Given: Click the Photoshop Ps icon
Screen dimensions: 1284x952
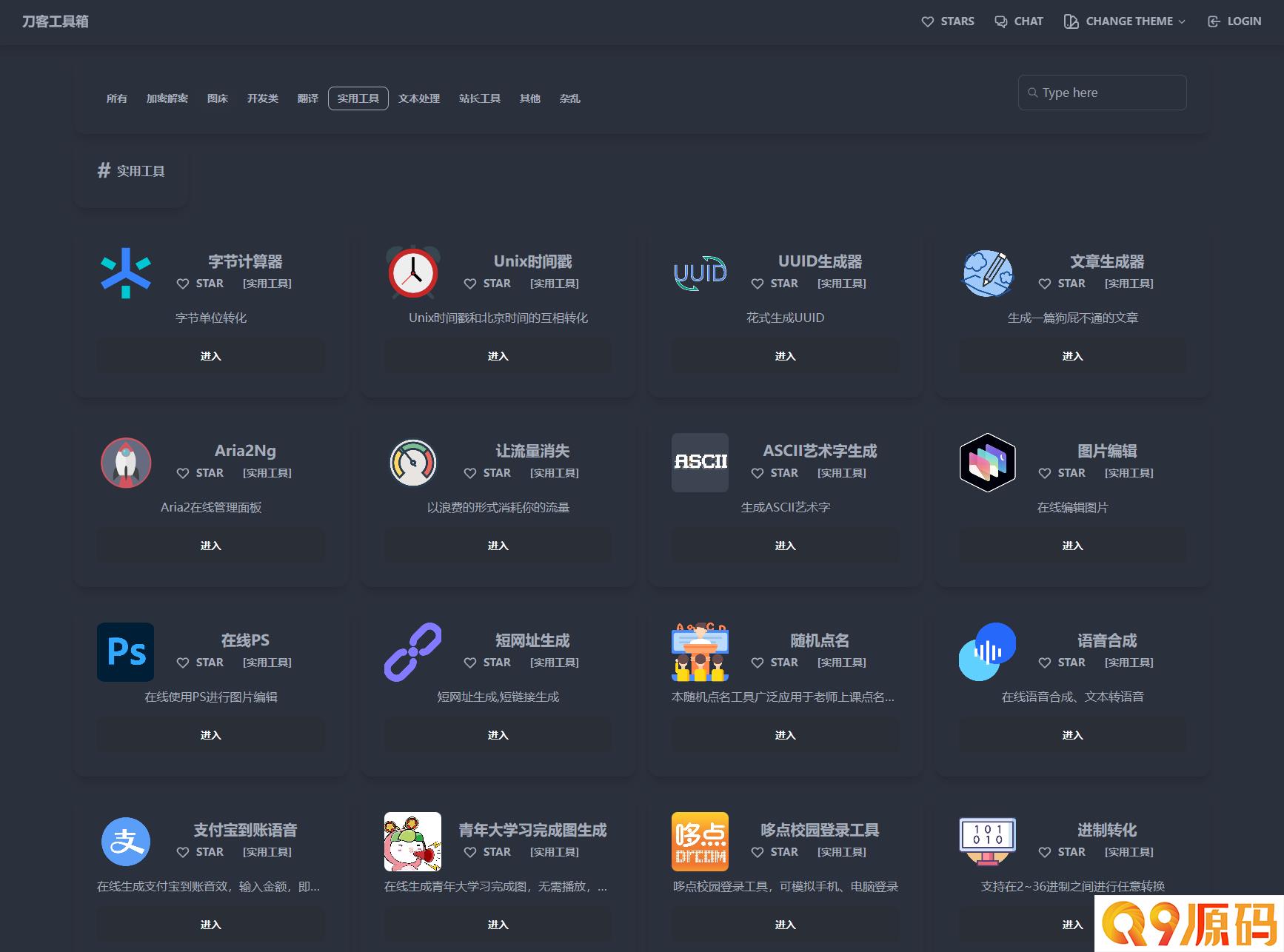Looking at the screenshot, I should pyautogui.click(x=126, y=652).
